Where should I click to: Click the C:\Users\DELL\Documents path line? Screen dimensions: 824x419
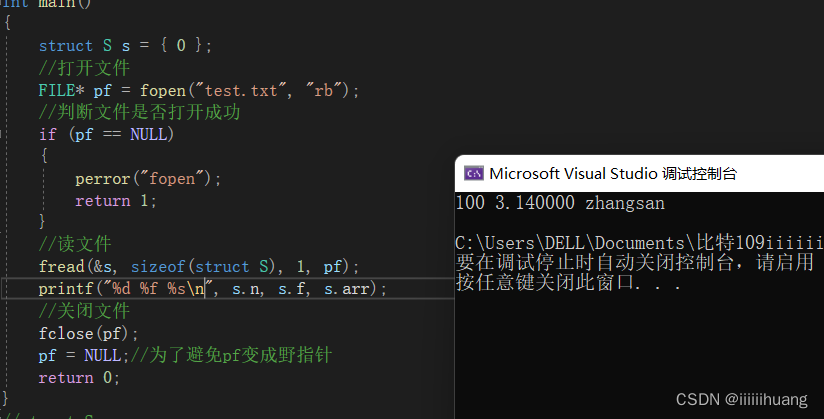click(640, 243)
